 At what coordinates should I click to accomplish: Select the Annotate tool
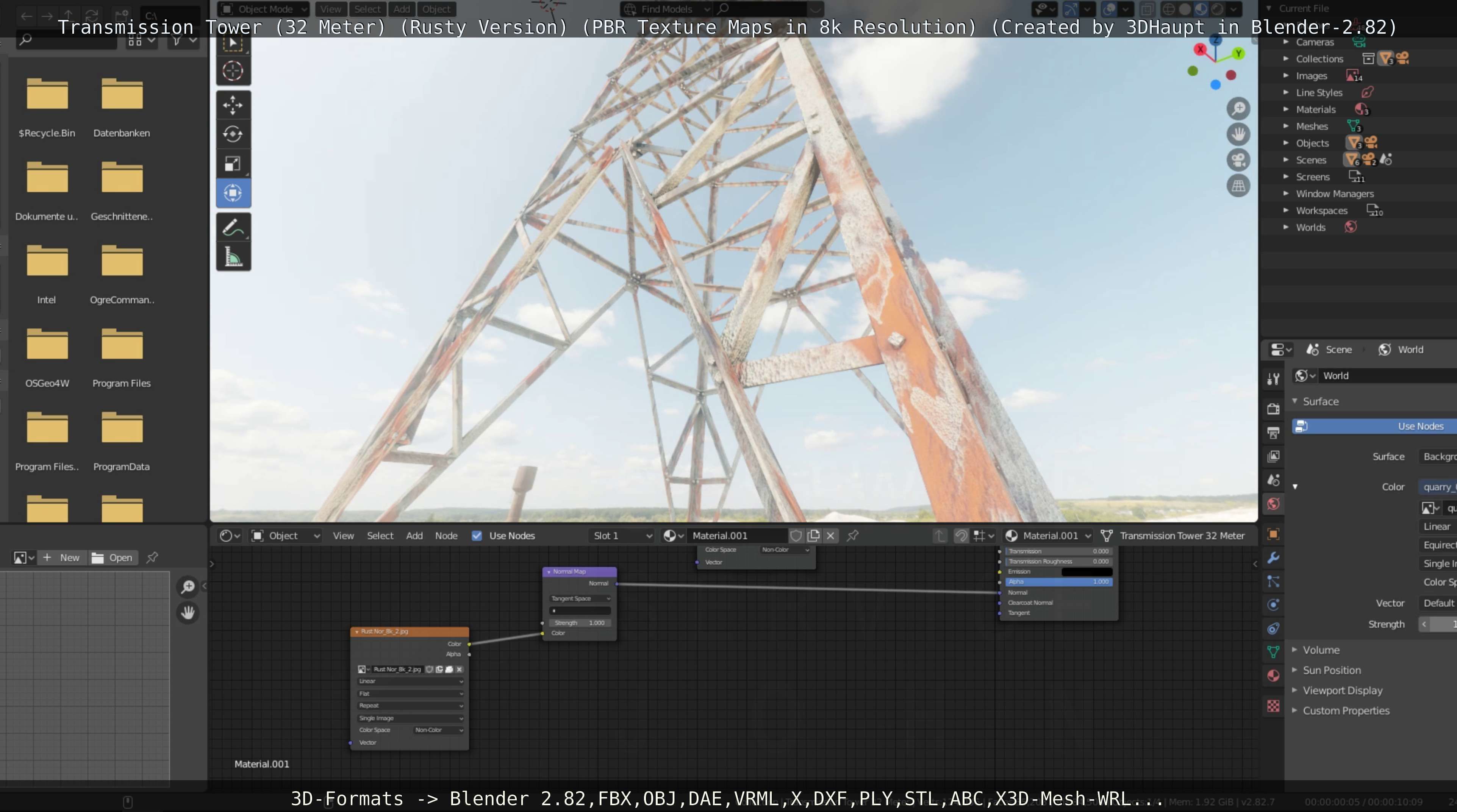tap(233, 227)
